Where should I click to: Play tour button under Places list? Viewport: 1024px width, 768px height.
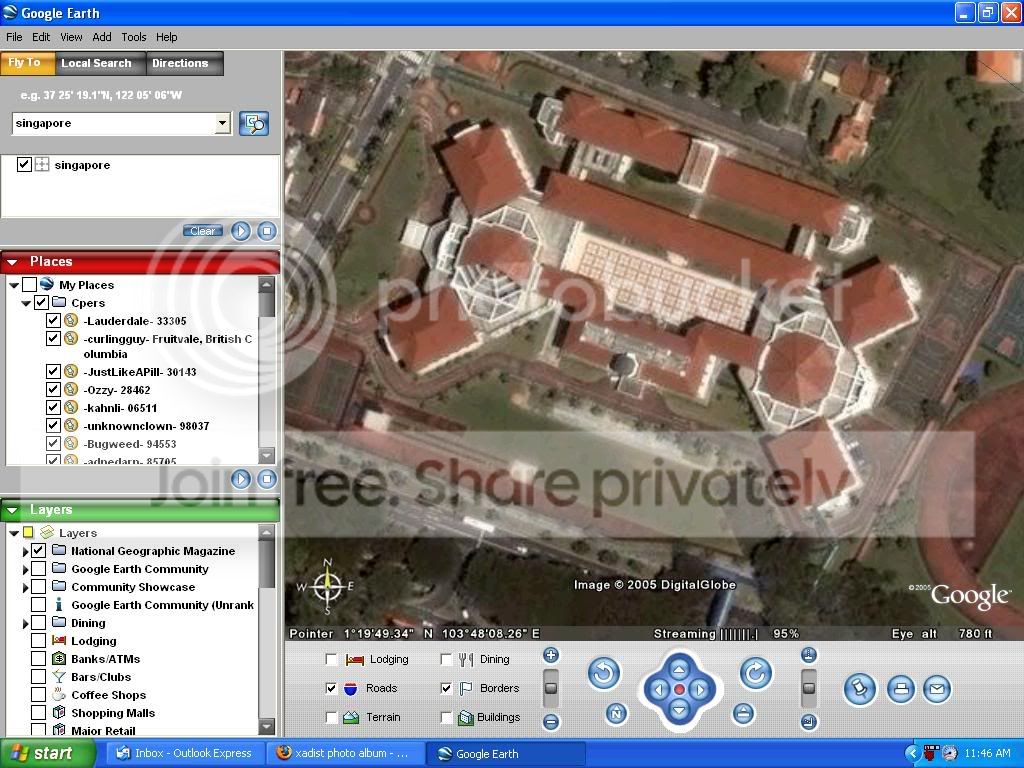coord(240,479)
